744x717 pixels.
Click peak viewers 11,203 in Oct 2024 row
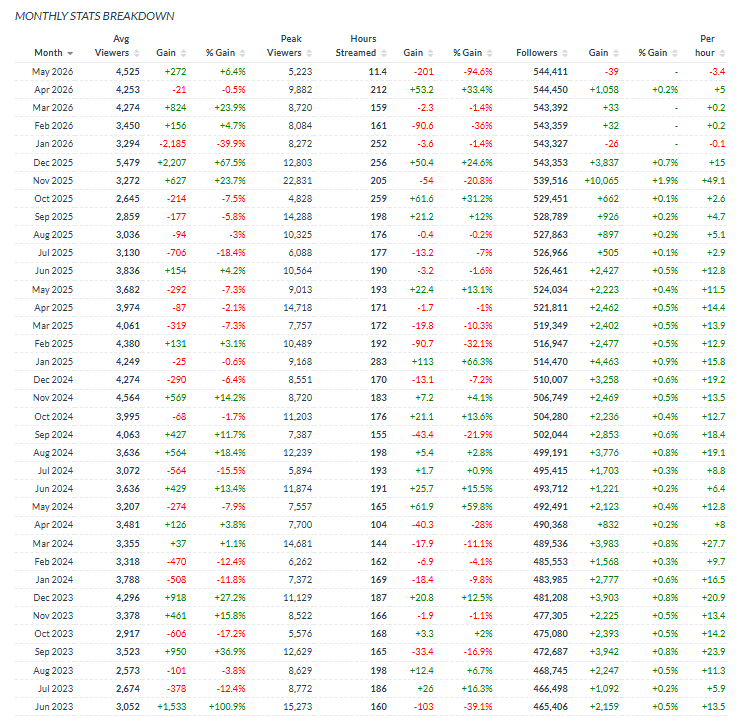(x=298, y=417)
